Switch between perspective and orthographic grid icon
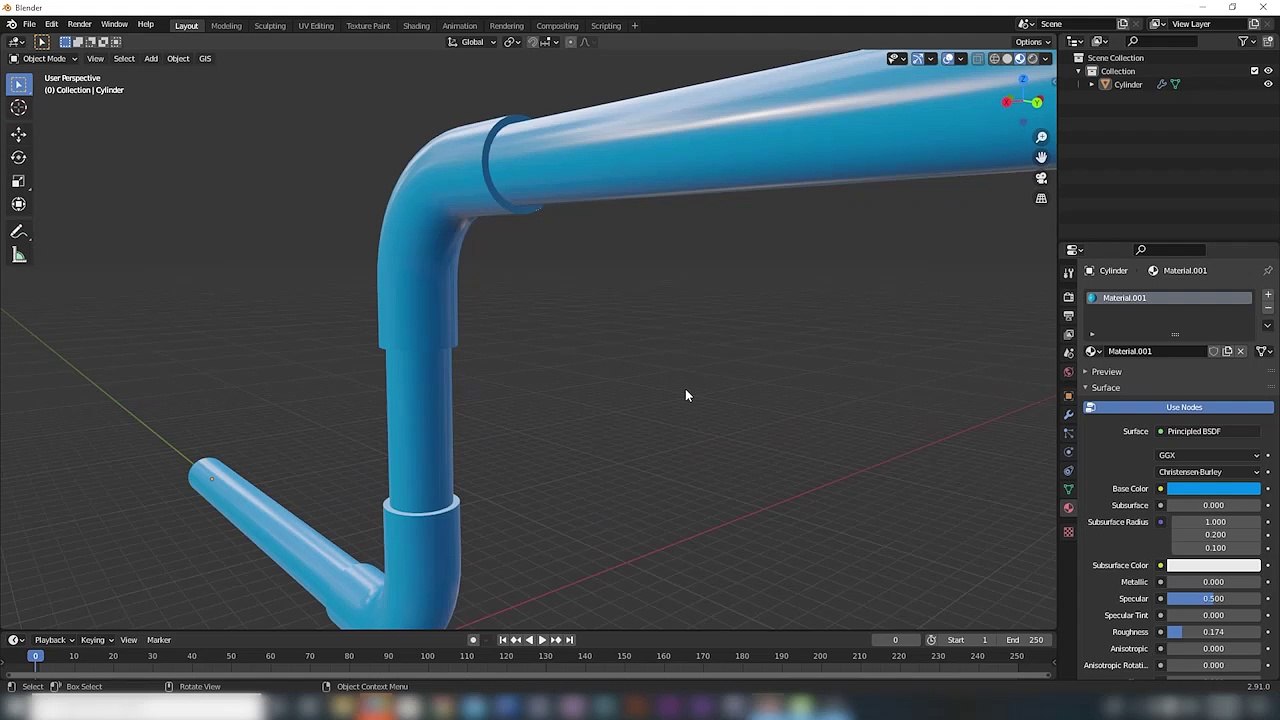The image size is (1280, 720). pyautogui.click(x=1041, y=198)
